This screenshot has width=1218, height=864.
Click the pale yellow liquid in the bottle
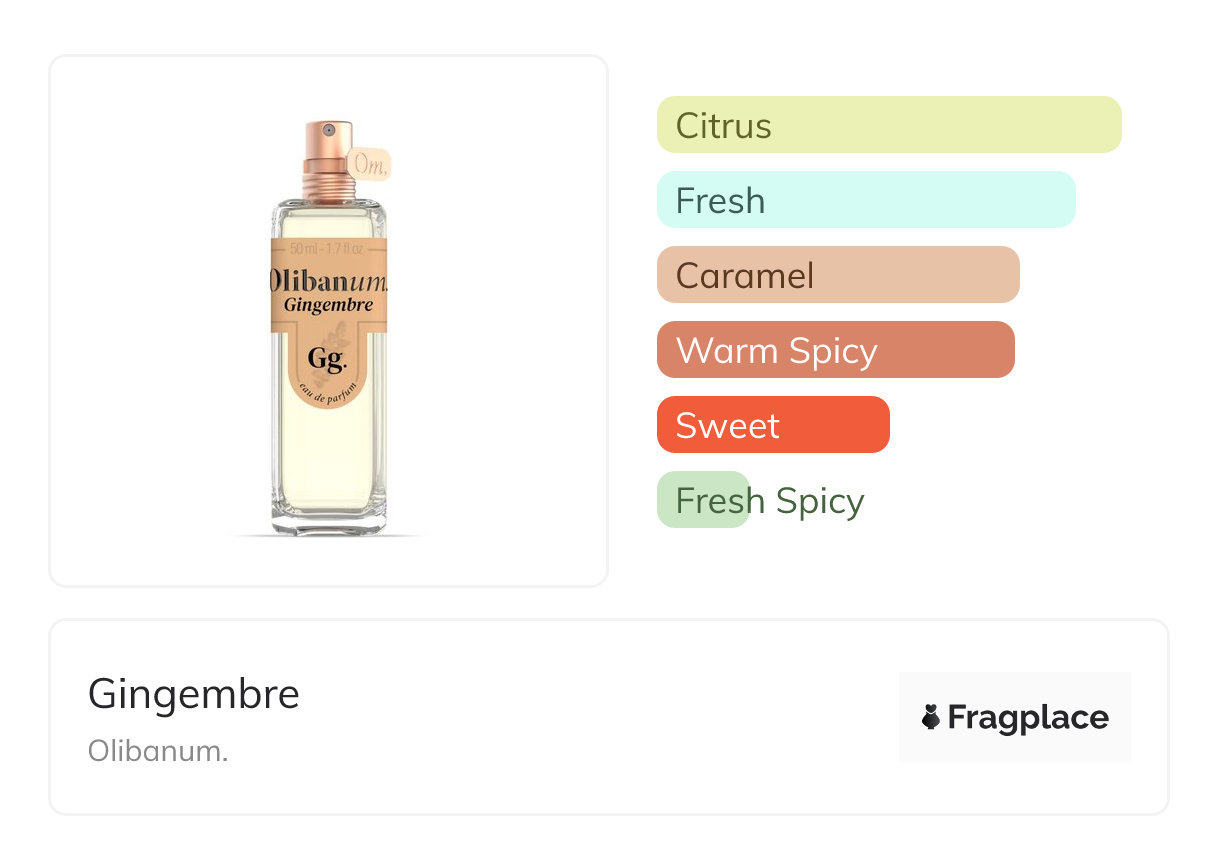pyautogui.click(x=328, y=460)
